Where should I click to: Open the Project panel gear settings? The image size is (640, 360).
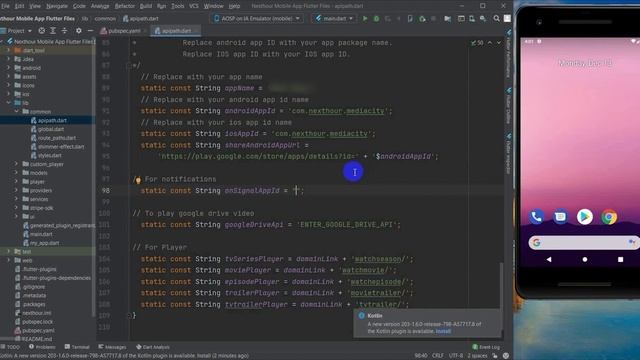[x=79, y=31]
